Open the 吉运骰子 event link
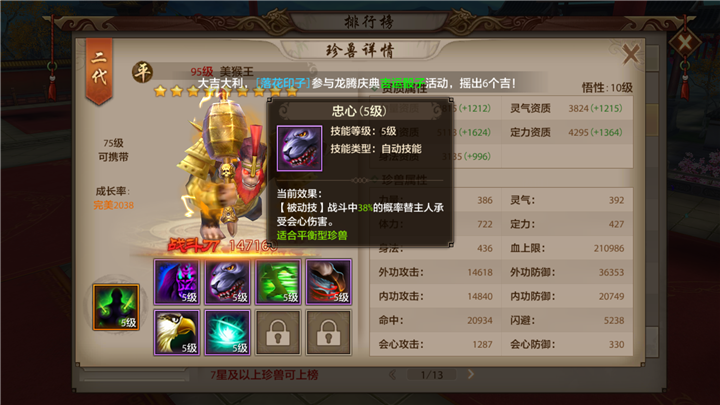 tap(403, 83)
